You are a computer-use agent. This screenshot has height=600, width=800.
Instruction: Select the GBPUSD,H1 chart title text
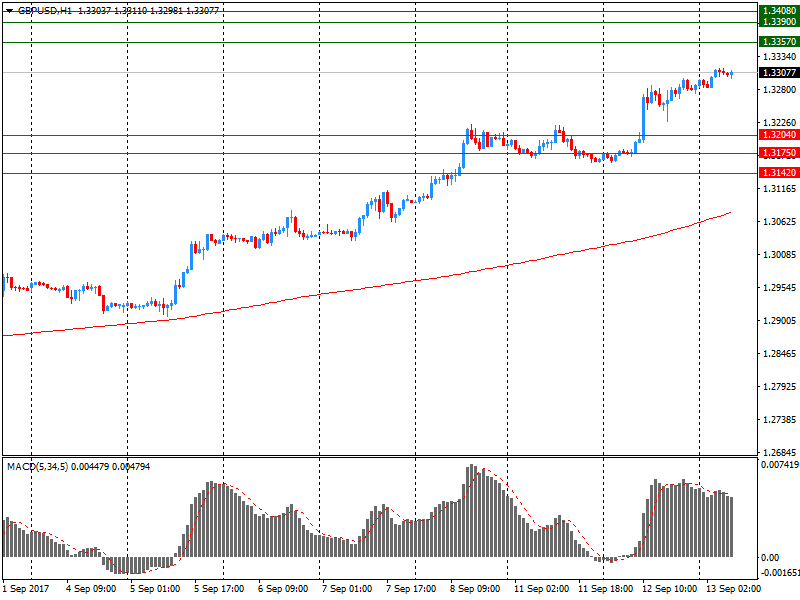[45, 11]
